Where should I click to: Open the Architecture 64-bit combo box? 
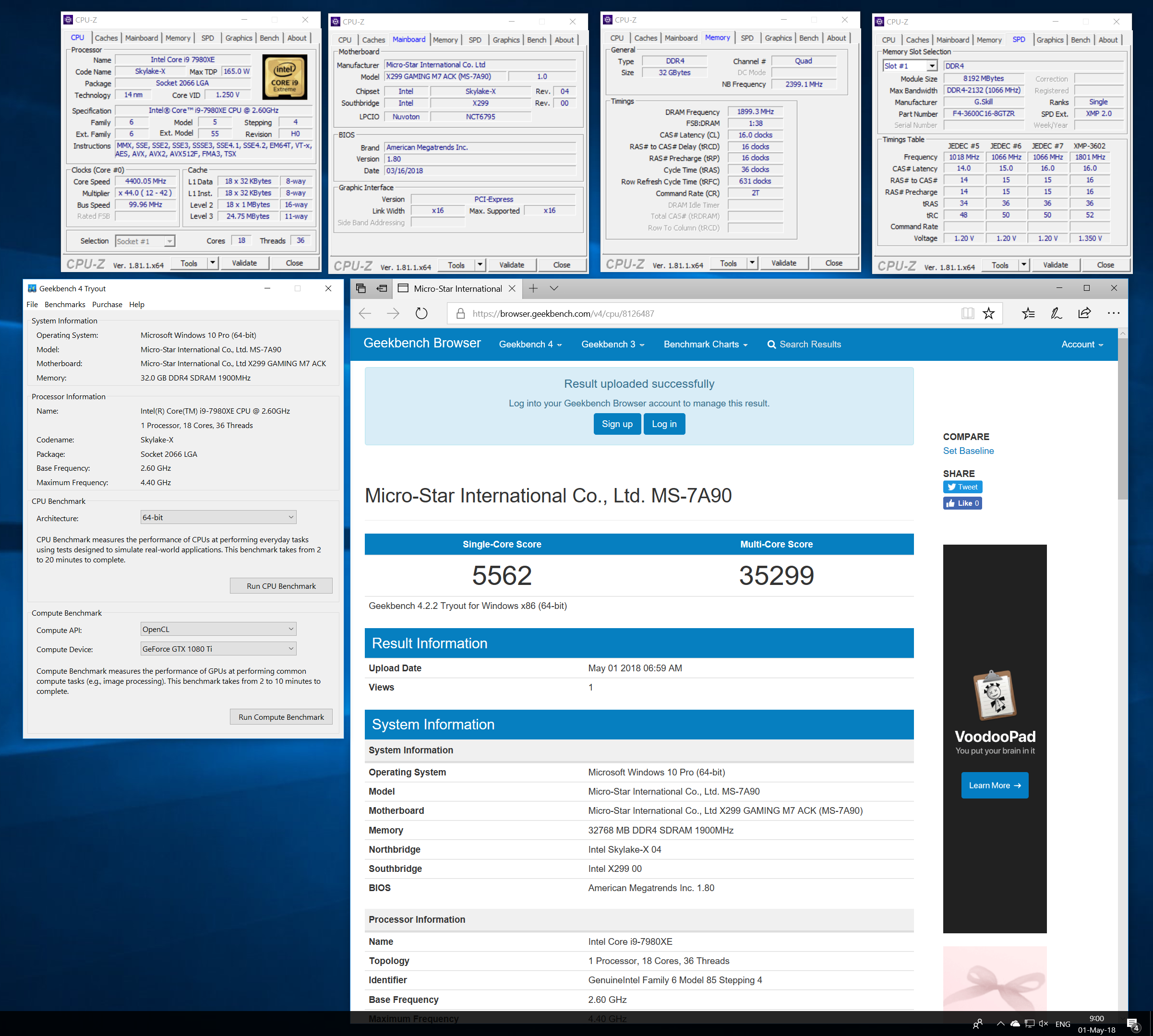[218, 517]
